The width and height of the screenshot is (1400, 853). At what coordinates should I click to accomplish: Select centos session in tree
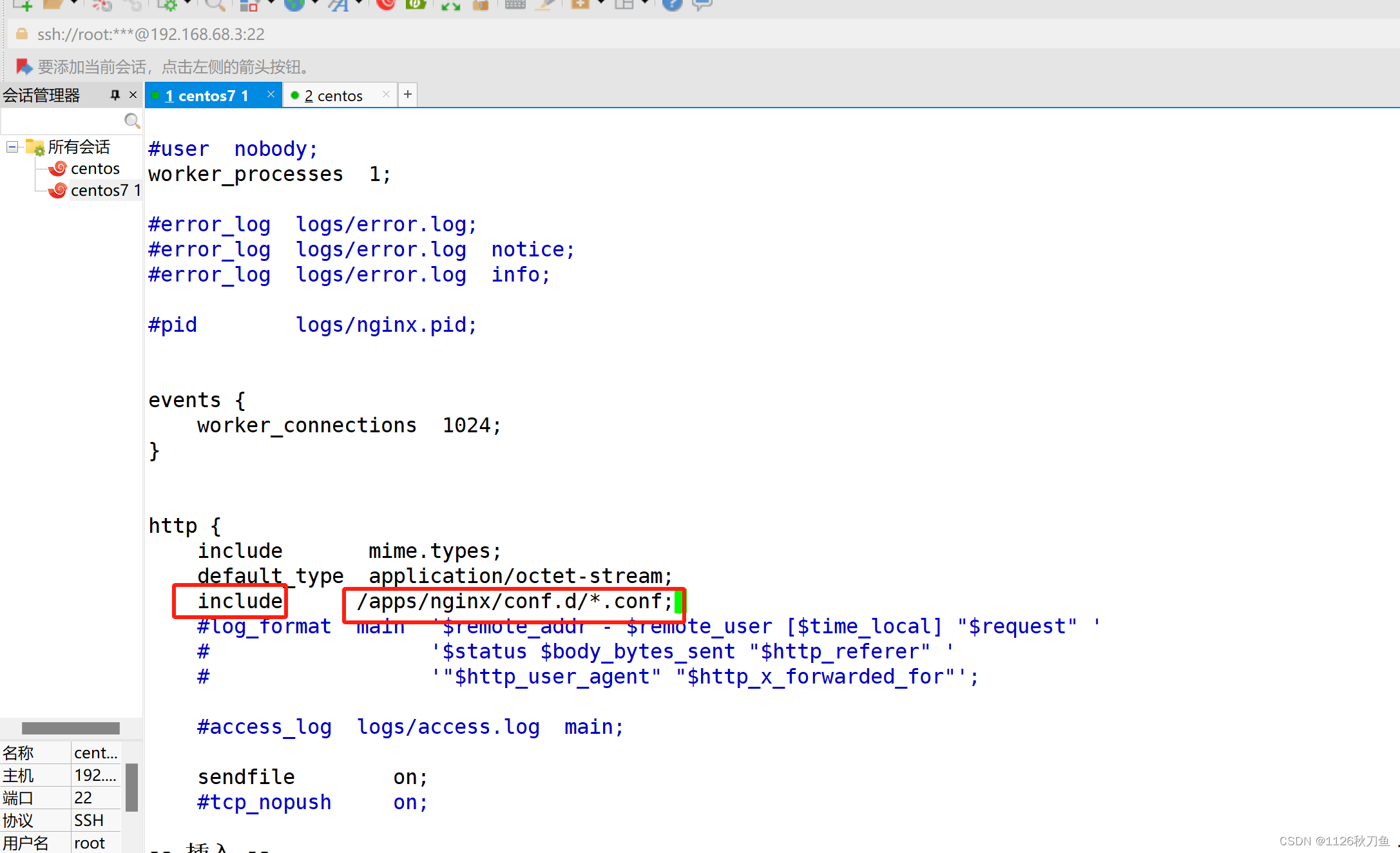[x=95, y=169]
